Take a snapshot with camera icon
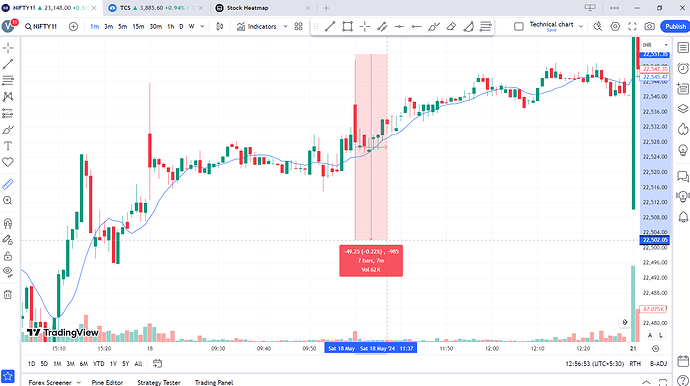The image size is (690, 386). pos(650,26)
